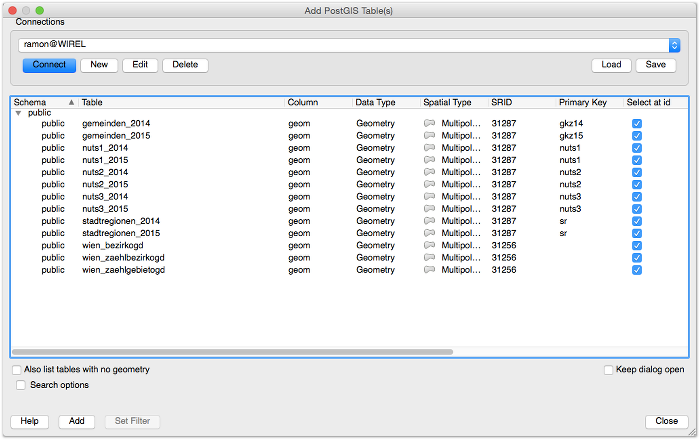
Task: Click the public schema group label
Action: (x=39, y=113)
